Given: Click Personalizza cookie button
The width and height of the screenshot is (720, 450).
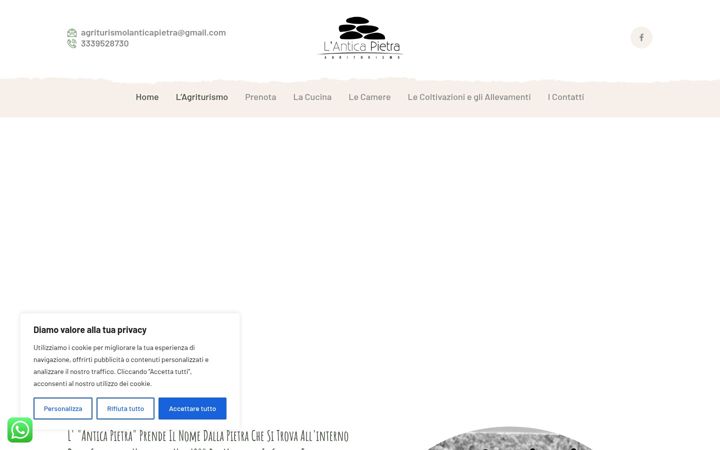Looking at the screenshot, I should click(x=63, y=408).
